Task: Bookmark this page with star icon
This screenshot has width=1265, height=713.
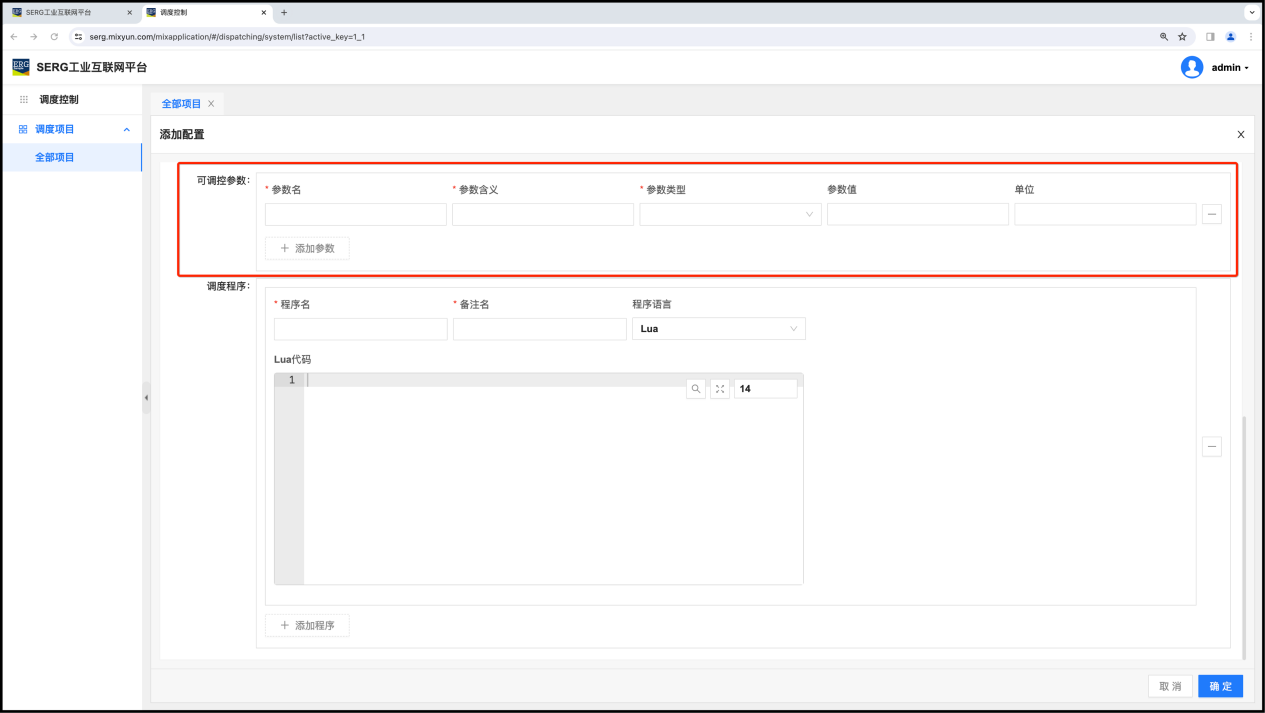Action: [1182, 36]
